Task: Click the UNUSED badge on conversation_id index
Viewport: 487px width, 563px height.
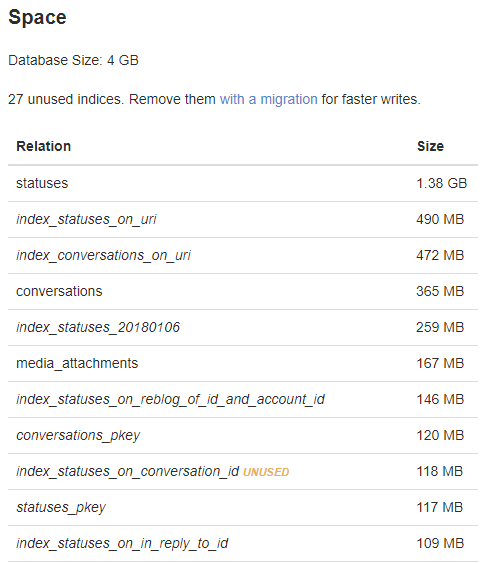Action: pyautogui.click(x=266, y=472)
